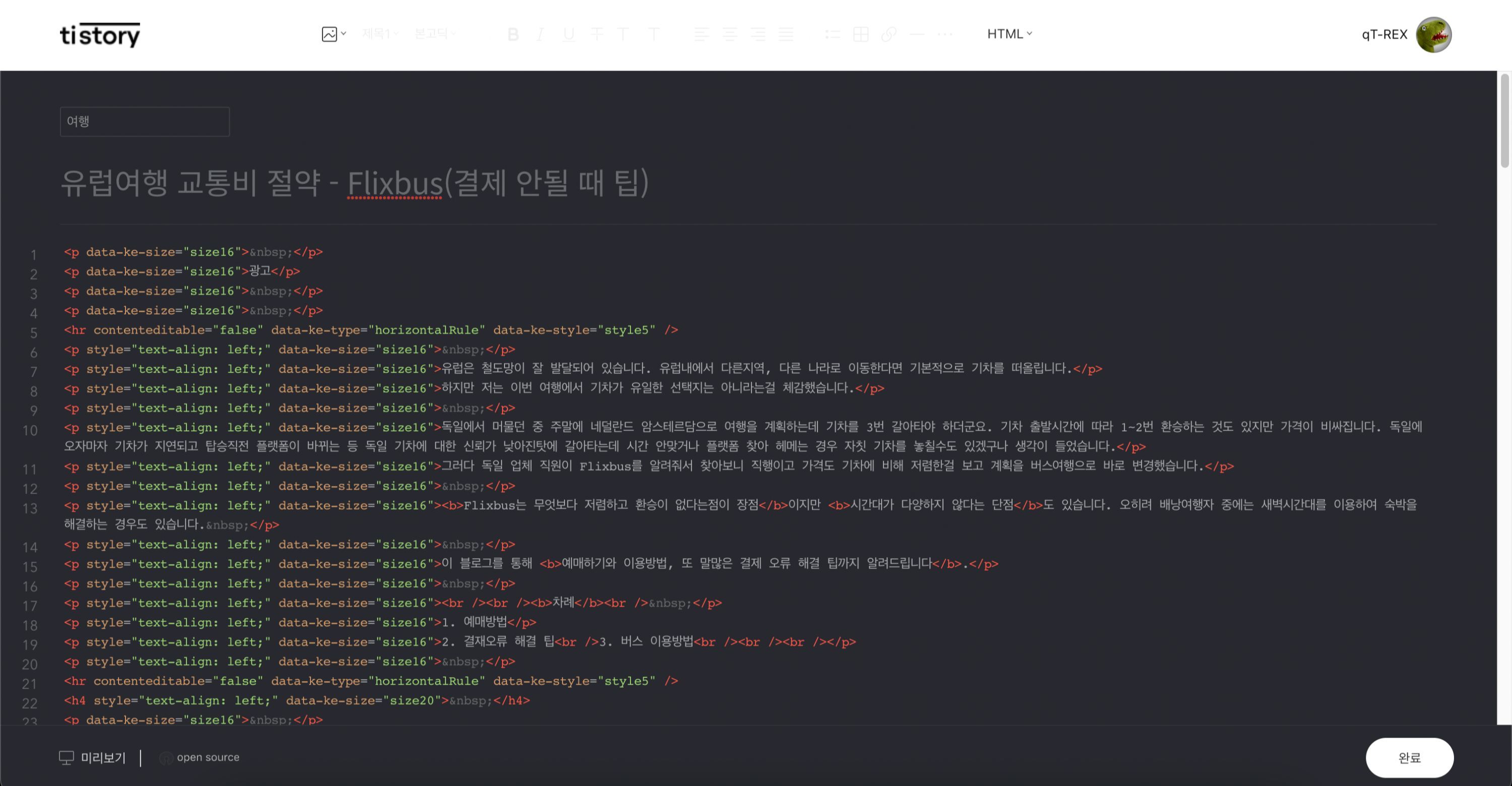
Task: Insert a horizontal divider line
Action: coord(916,34)
